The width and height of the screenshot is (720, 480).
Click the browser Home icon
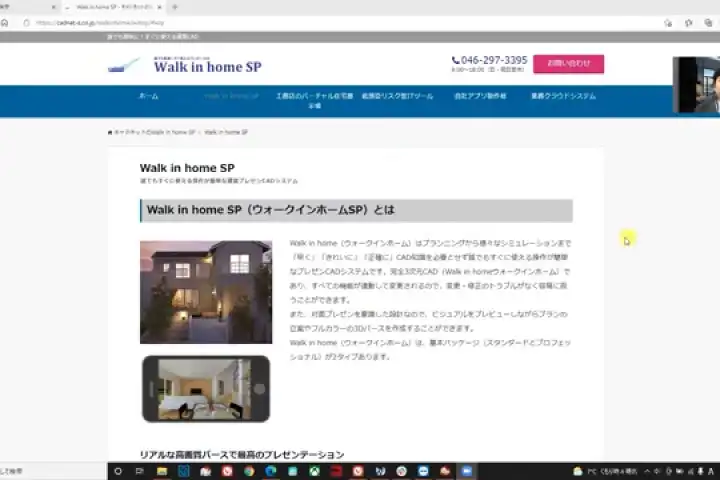pyautogui.click(x=5, y=23)
